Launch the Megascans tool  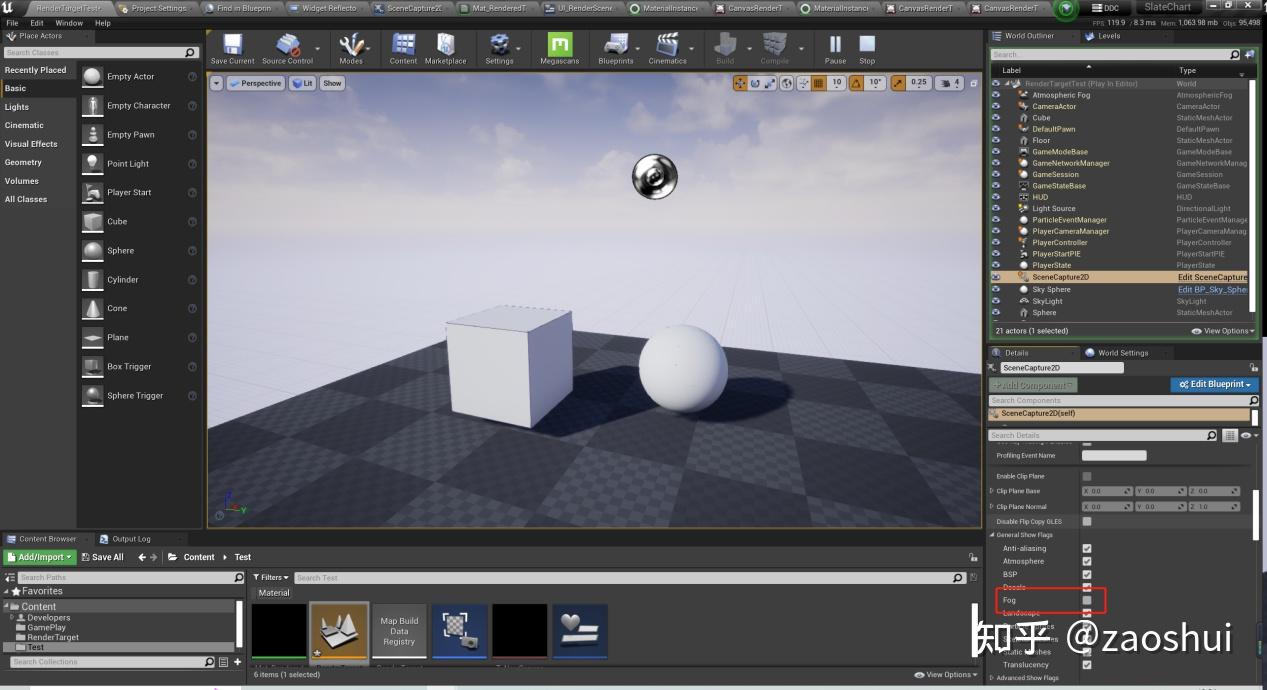coord(560,47)
